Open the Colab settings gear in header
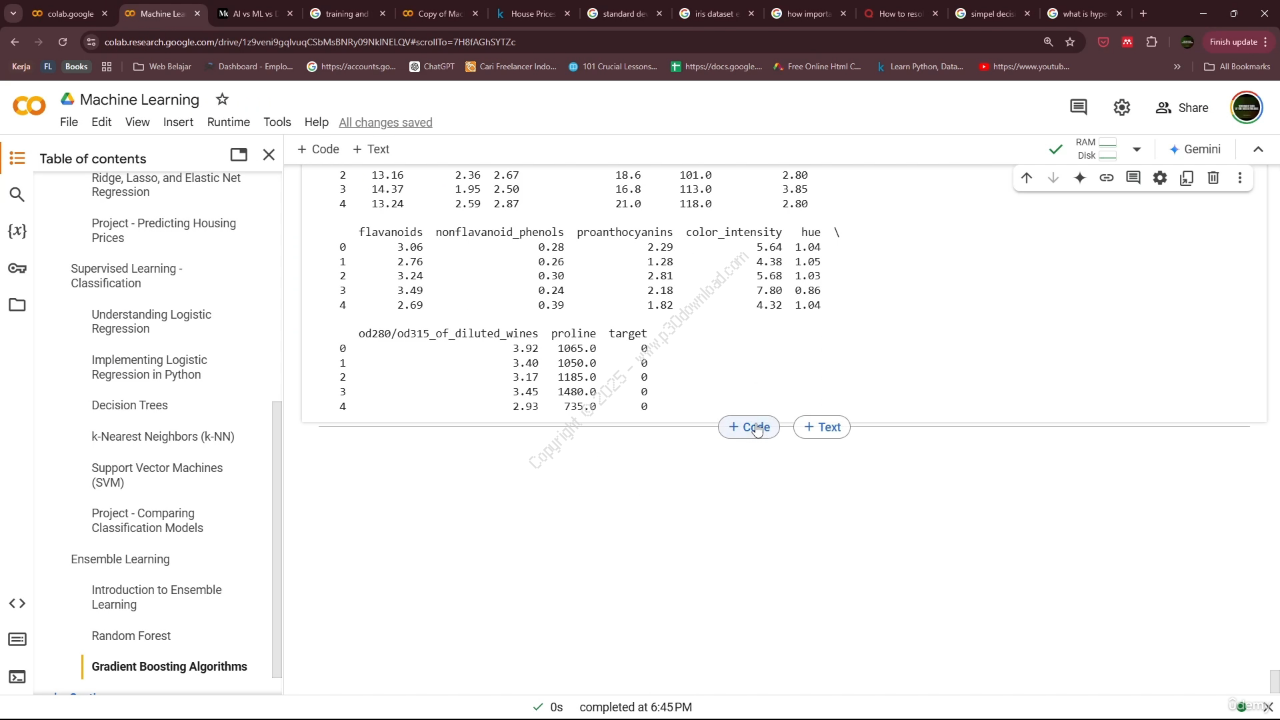This screenshot has height=720, width=1280. click(x=1122, y=107)
